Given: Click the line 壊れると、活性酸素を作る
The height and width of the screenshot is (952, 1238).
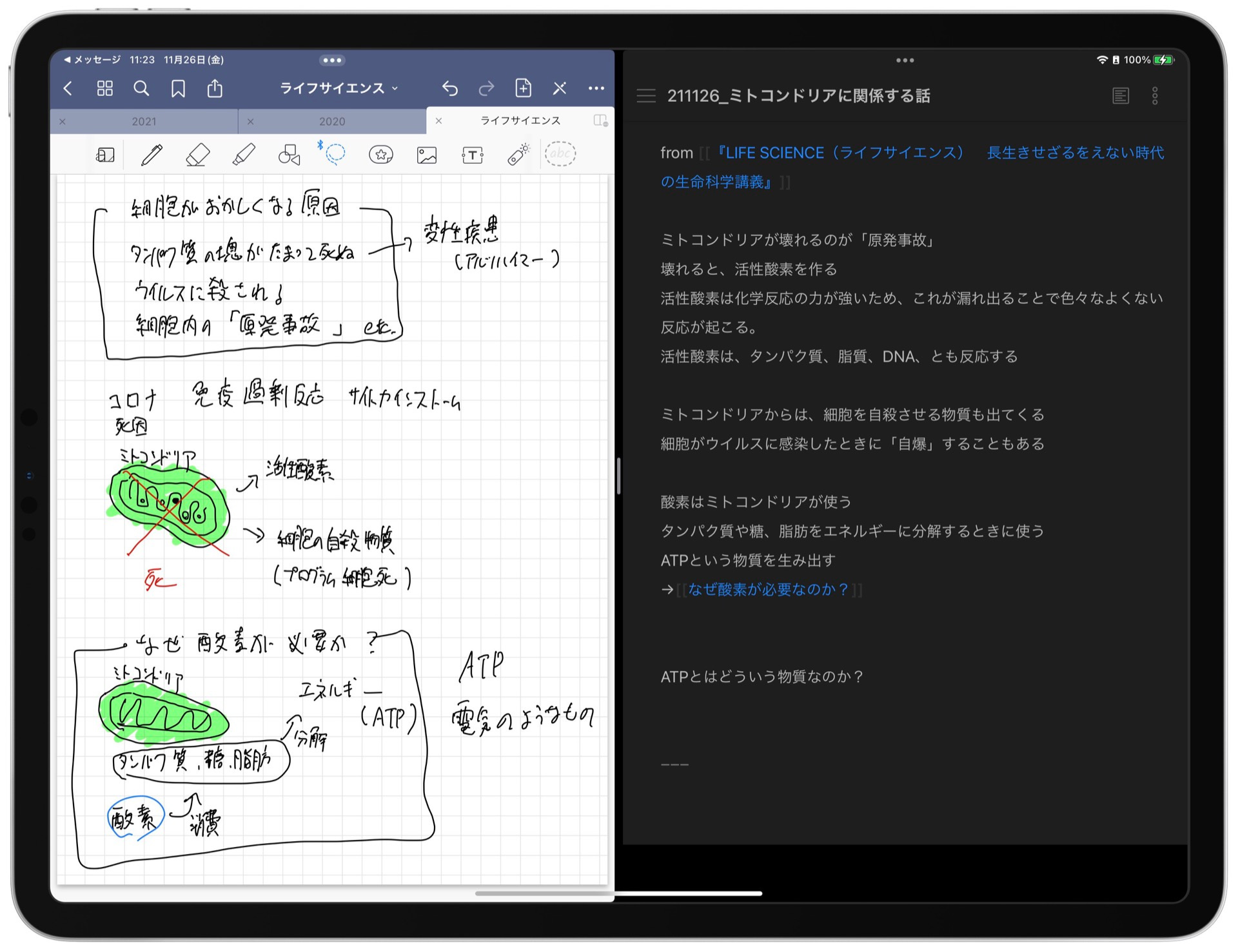Looking at the screenshot, I should point(749,269).
